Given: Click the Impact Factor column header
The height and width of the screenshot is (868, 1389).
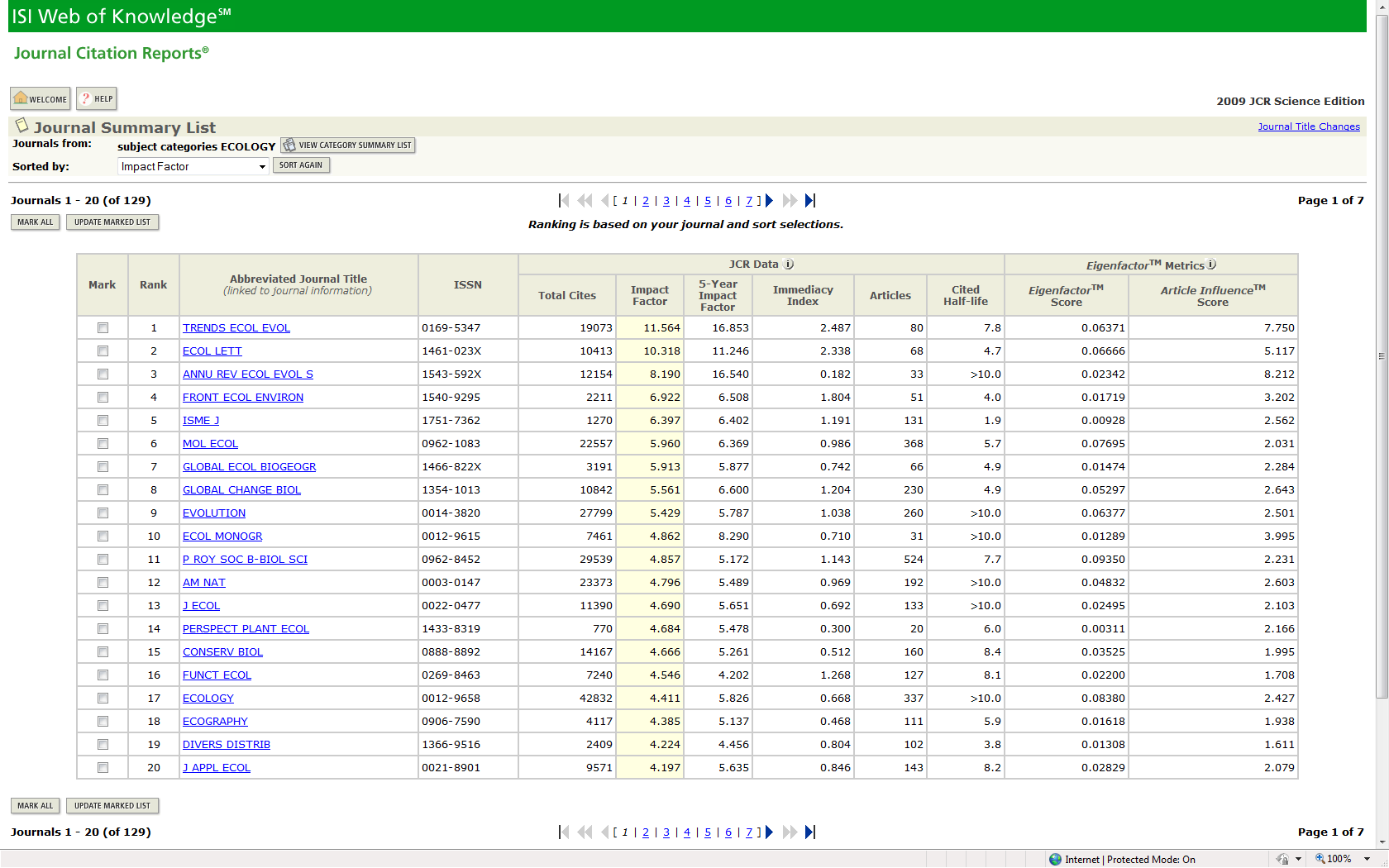Looking at the screenshot, I should tap(650, 295).
